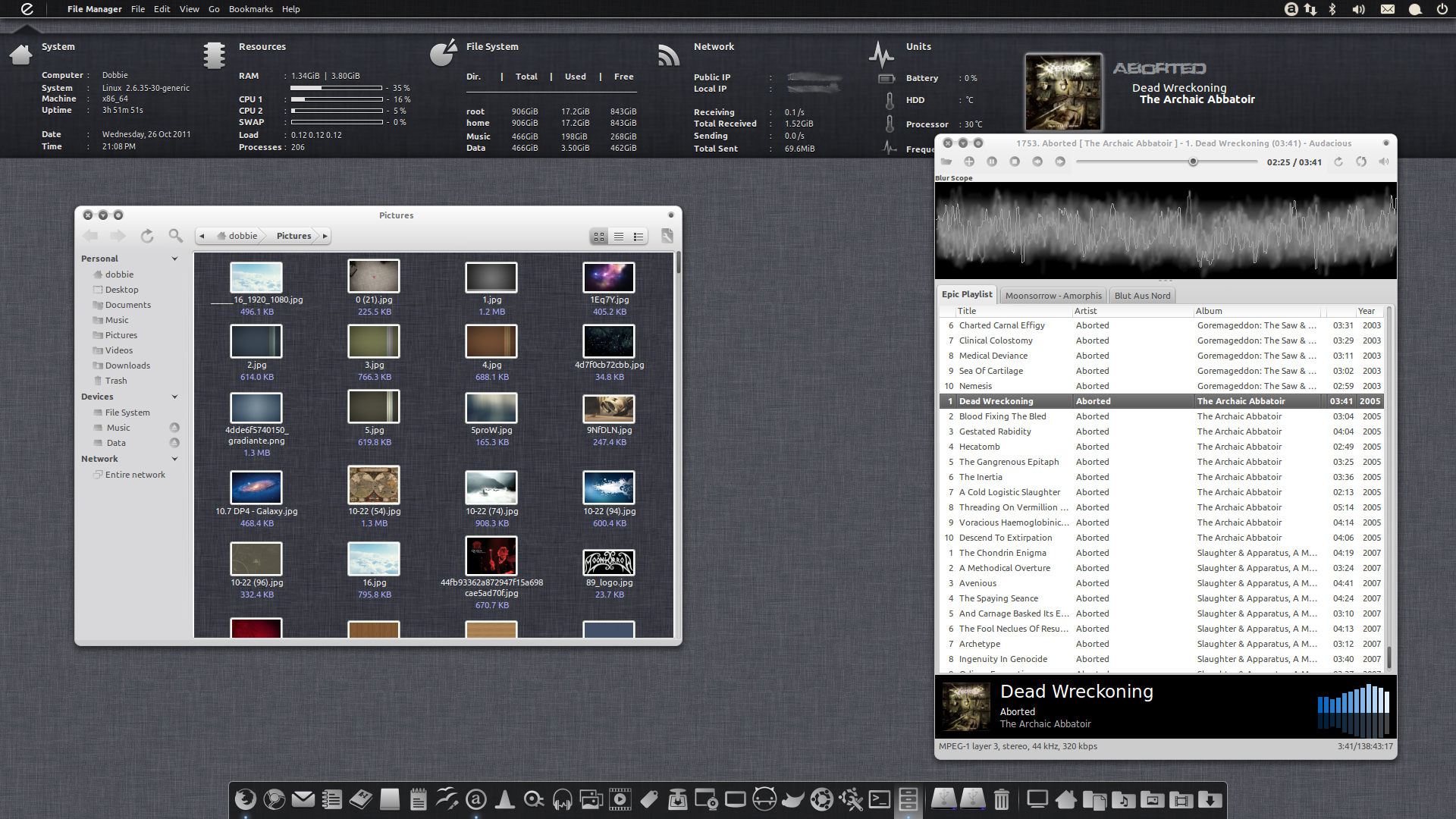Go back in file manager toolbar
This screenshot has height=819, width=1456.
(90, 236)
